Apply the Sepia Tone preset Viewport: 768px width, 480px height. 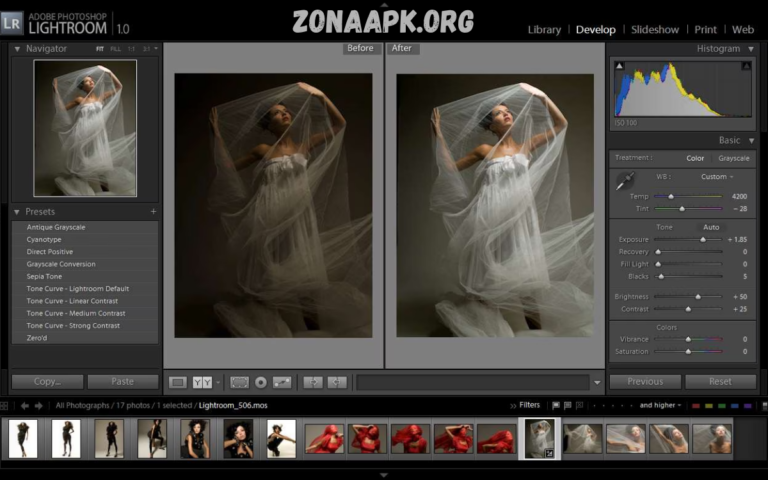pos(85,276)
